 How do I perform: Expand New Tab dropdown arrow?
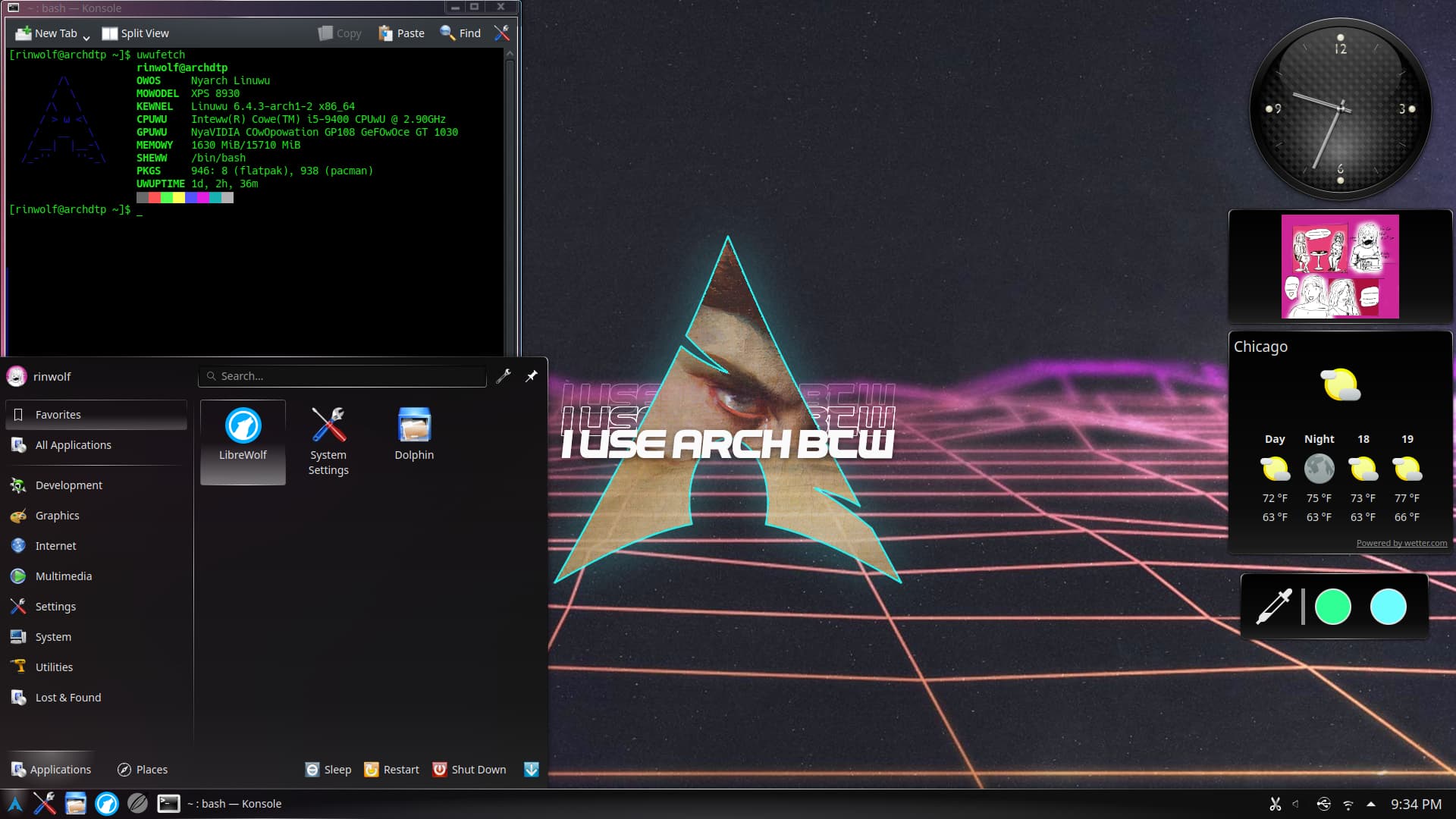(86, 36)
